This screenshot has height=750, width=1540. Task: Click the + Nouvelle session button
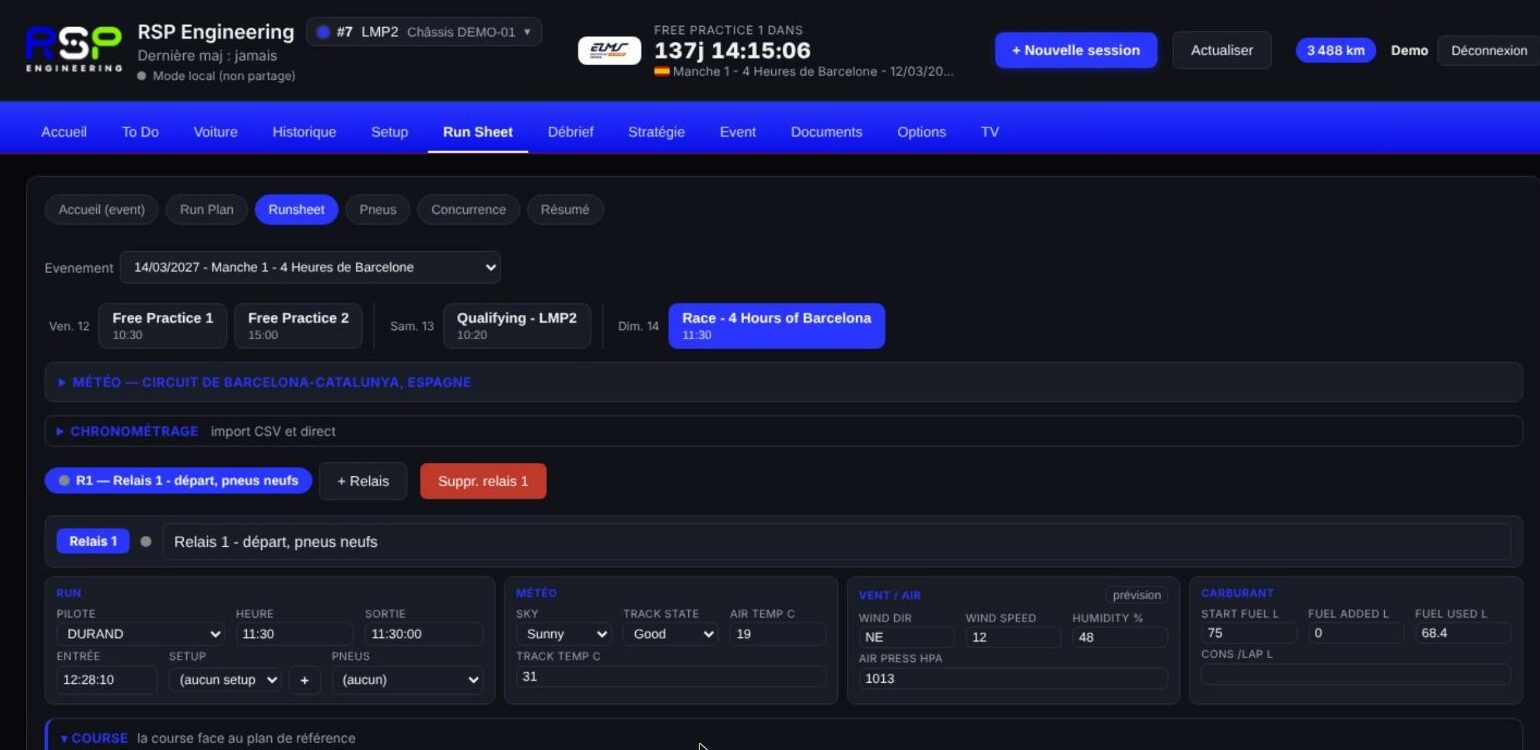point(1076,50)
